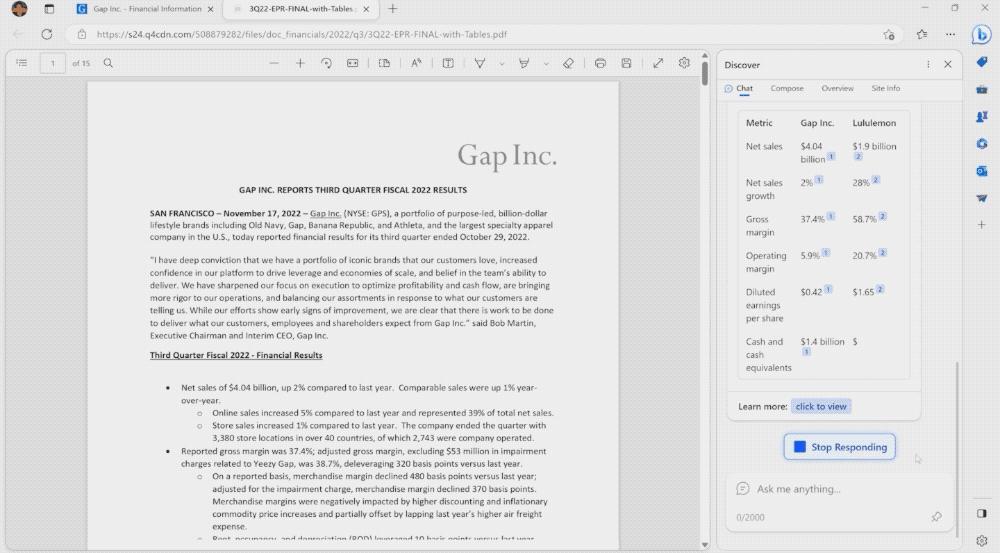Open Discover panel more options menu

point(928,64)
